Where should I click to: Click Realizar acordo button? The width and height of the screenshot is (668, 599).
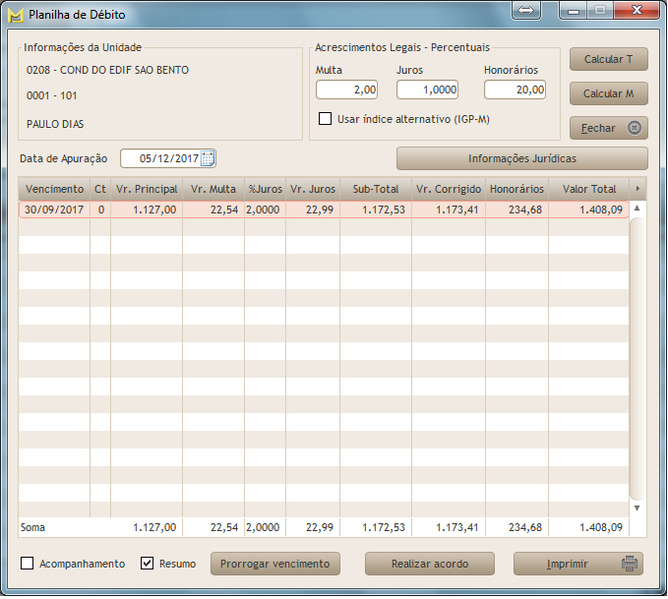429,564
